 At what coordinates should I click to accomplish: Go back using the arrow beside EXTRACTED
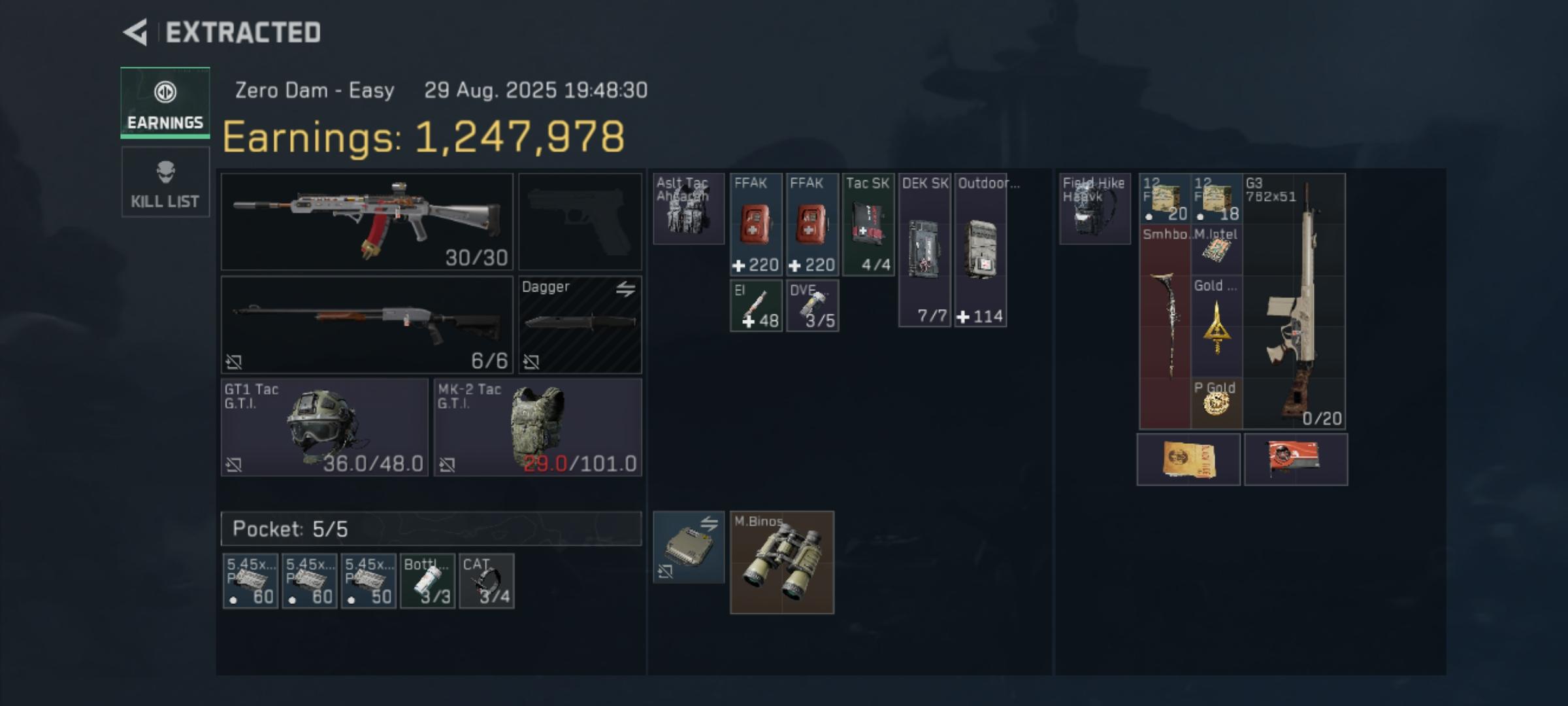[x=135, y=32]
